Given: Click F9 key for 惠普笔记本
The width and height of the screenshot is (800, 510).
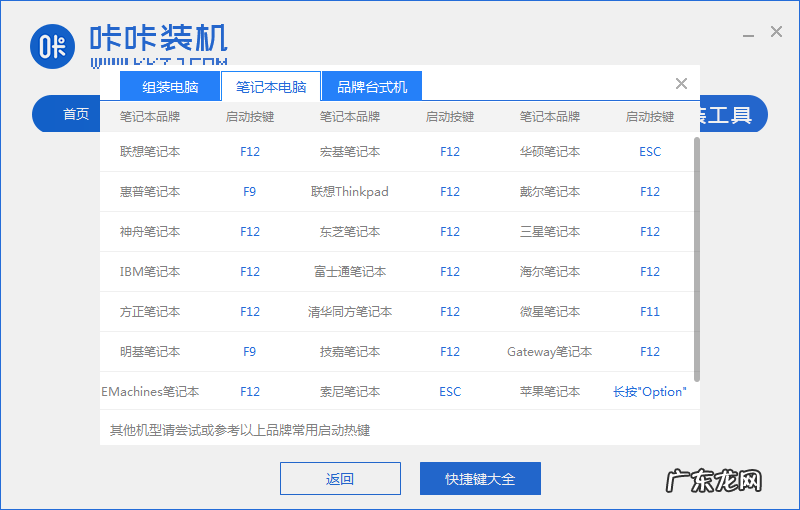Looking at the screenshot, I should tap(249, 192).
